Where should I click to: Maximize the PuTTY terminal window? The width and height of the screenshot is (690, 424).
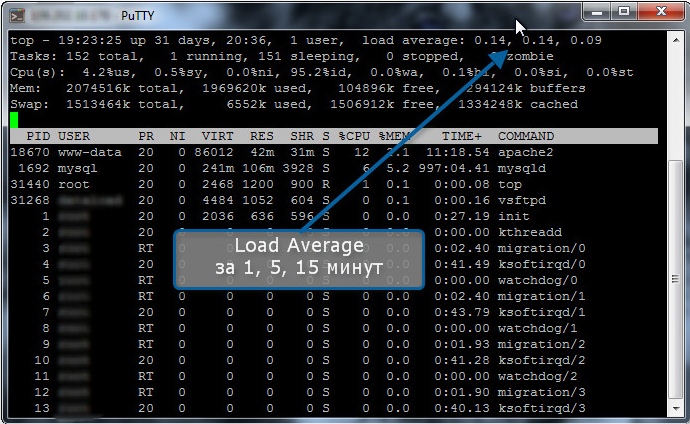pos(626,11)
